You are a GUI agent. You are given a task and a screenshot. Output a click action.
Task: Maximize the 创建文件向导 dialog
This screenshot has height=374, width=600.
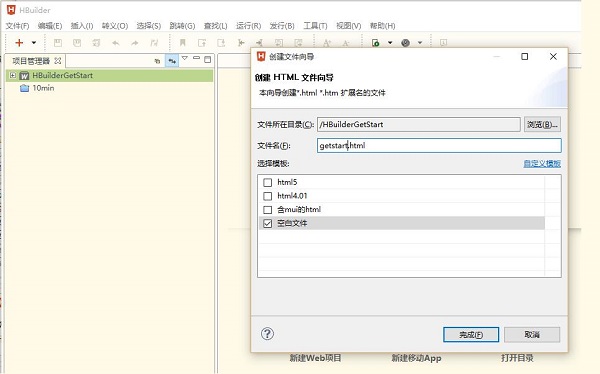tap(525, 56)
